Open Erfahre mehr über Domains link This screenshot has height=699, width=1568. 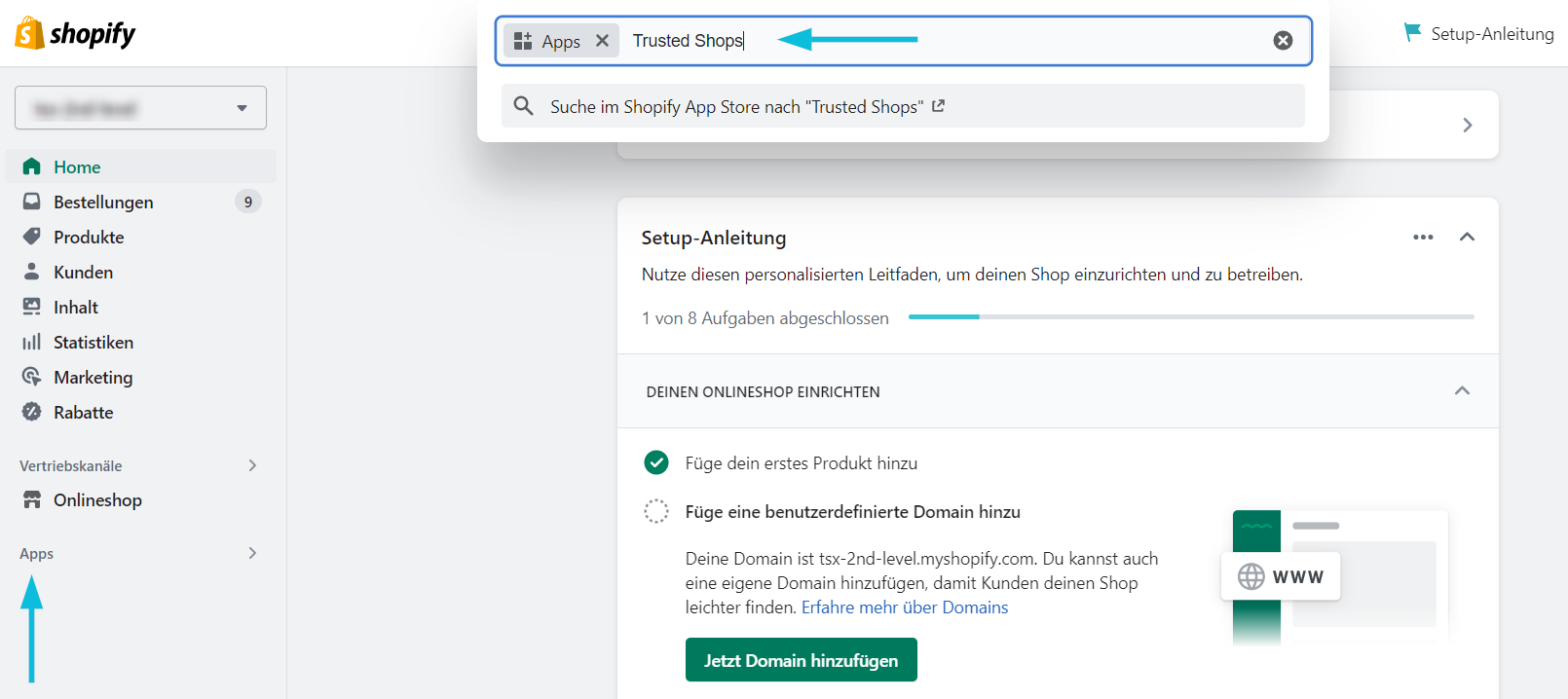(905, 607)
